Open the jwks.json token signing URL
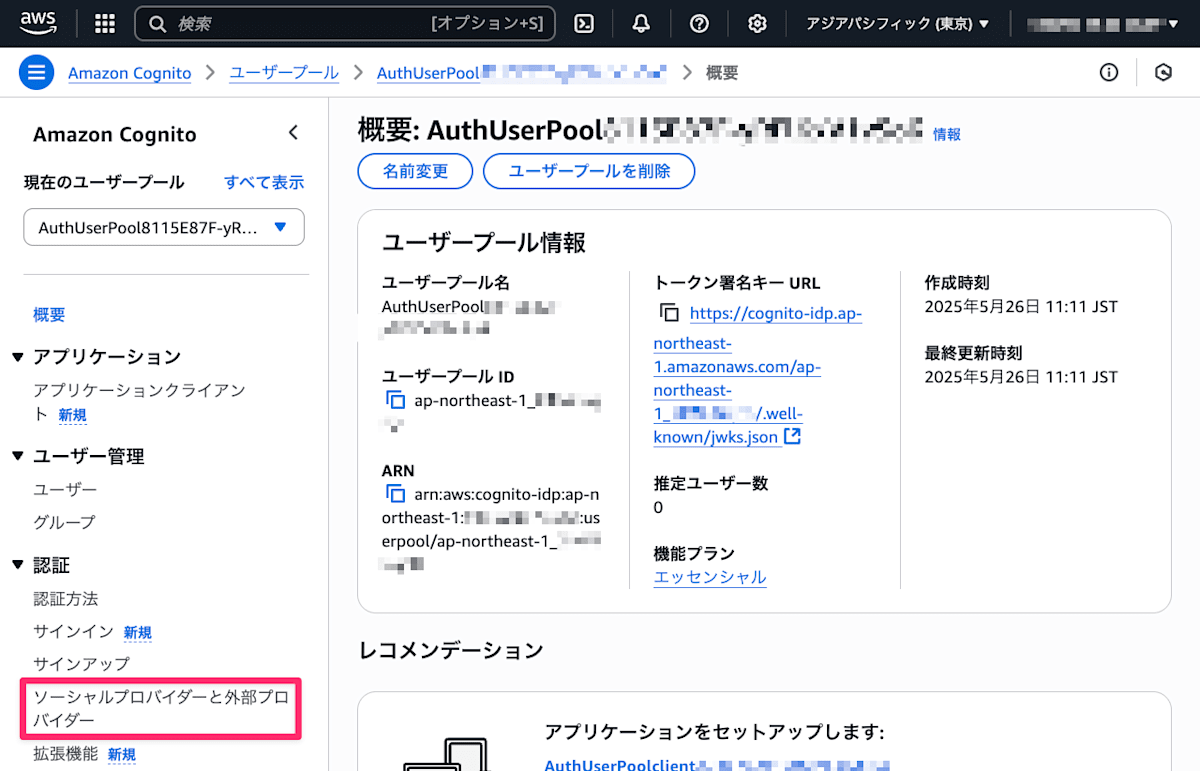Screen dimensions: 1200x771 click(x=757, y=375)
